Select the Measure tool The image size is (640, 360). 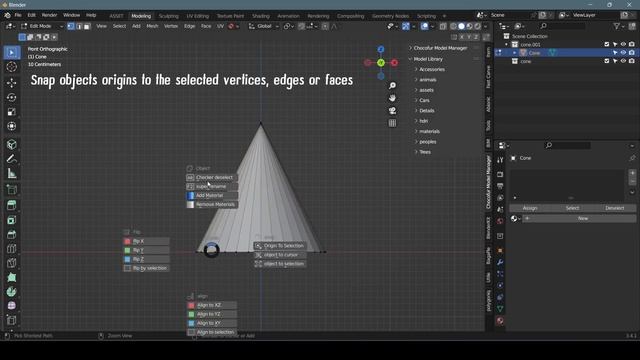(x=11, y=173)
